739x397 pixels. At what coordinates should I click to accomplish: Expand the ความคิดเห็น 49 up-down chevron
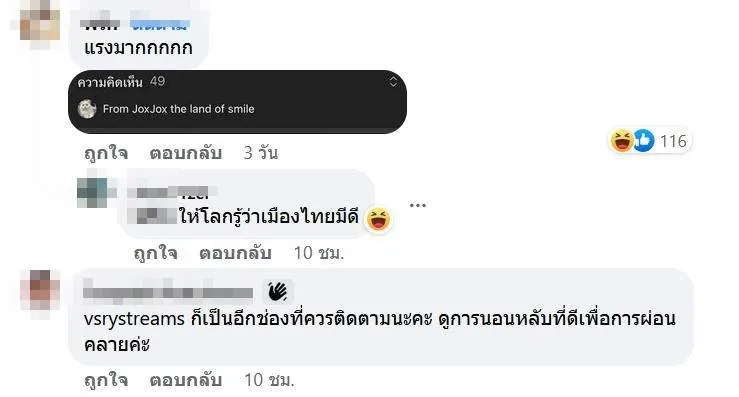point(393,82)
